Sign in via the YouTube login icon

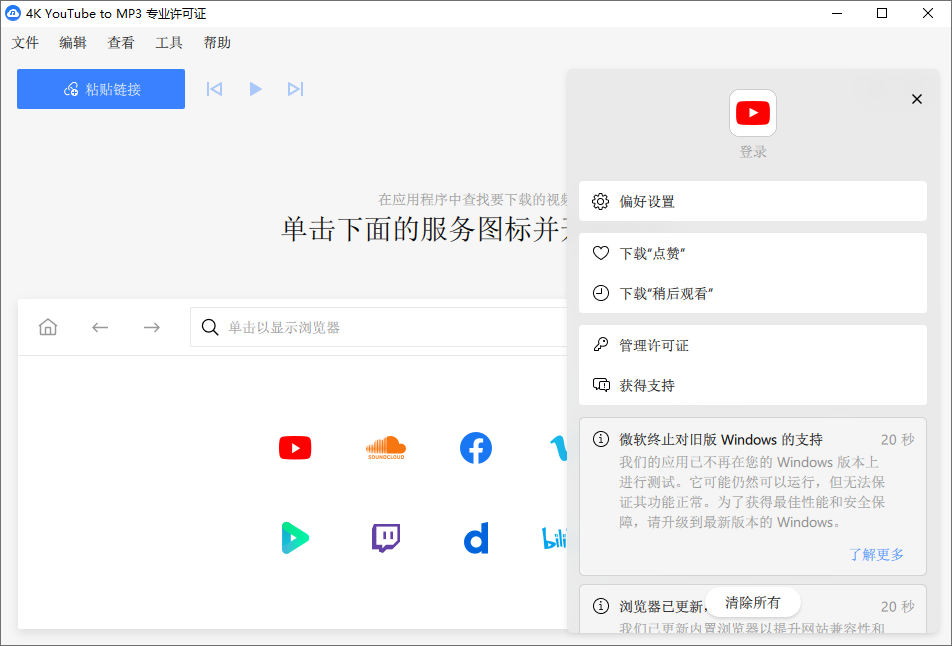point(752,112)
